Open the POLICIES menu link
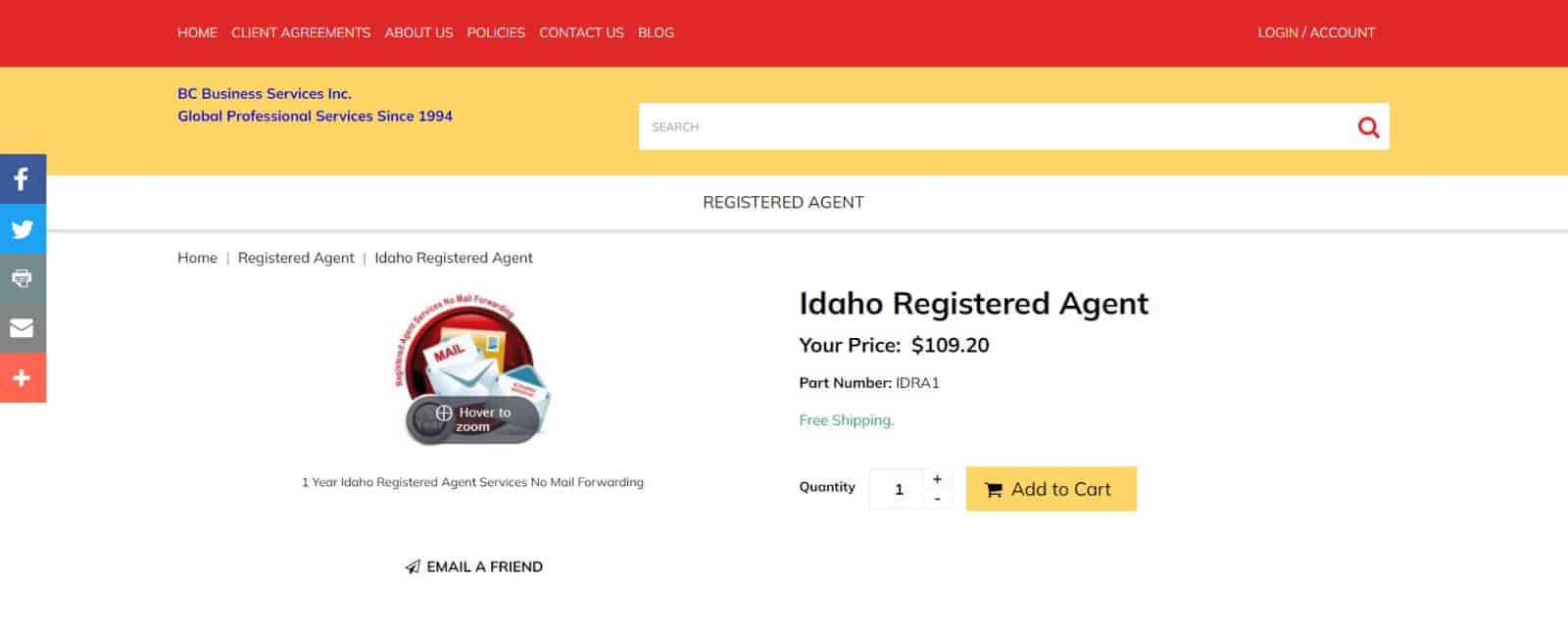 [x=496, y=32]
